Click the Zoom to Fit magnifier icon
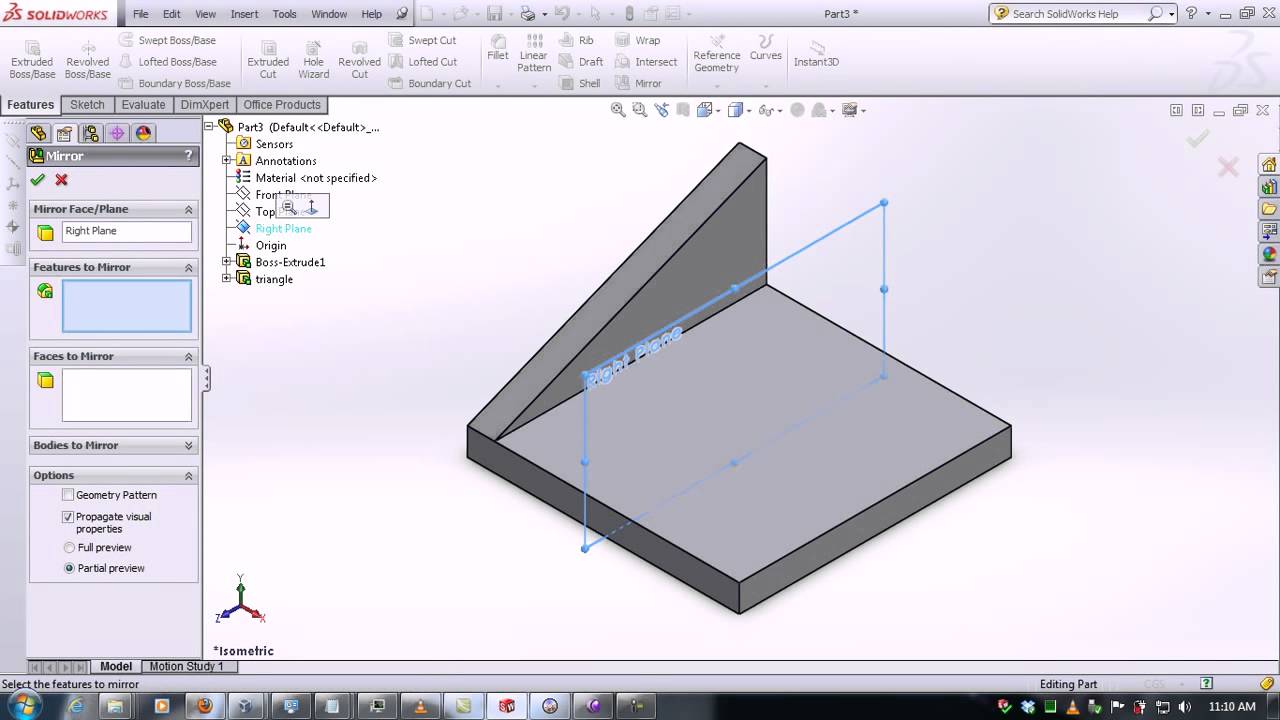 pos(618,110)
